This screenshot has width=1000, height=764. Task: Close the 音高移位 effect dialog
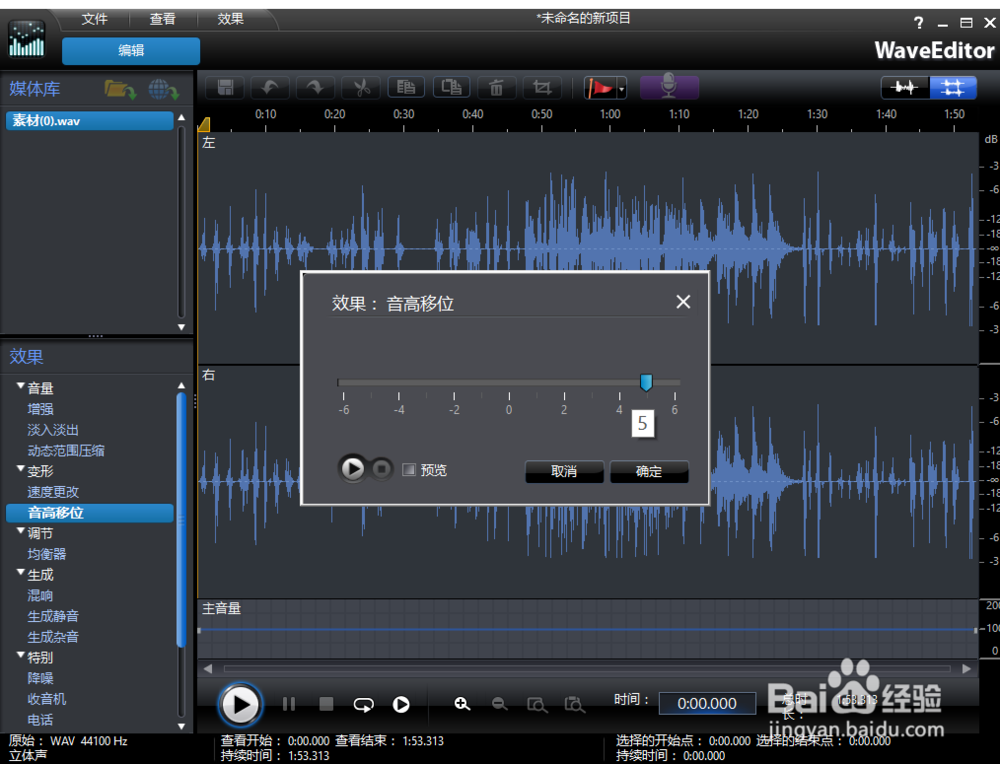pyautogui.click(x=683, y=302)
